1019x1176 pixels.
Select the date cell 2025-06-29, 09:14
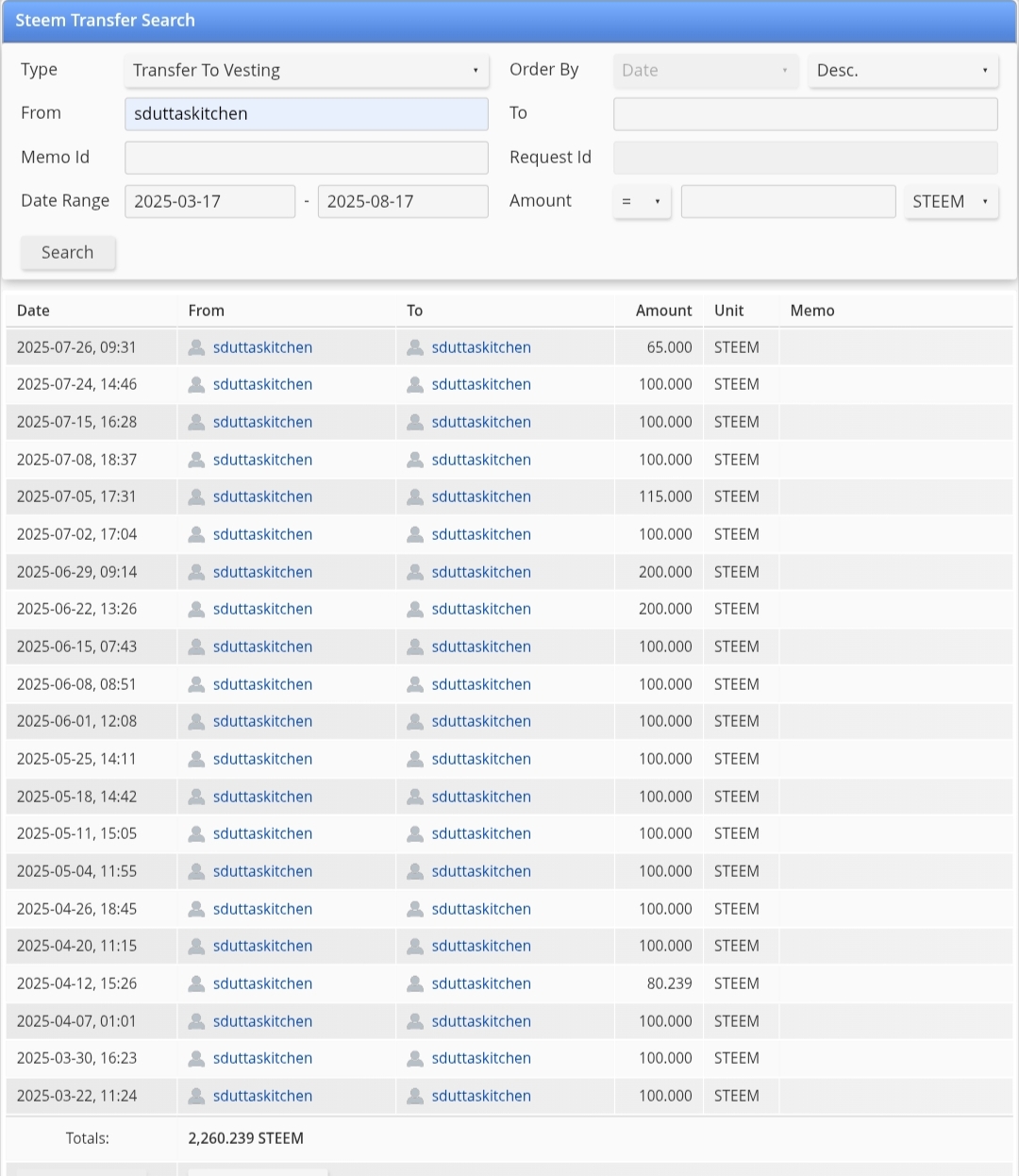click(x=76, y=572)
